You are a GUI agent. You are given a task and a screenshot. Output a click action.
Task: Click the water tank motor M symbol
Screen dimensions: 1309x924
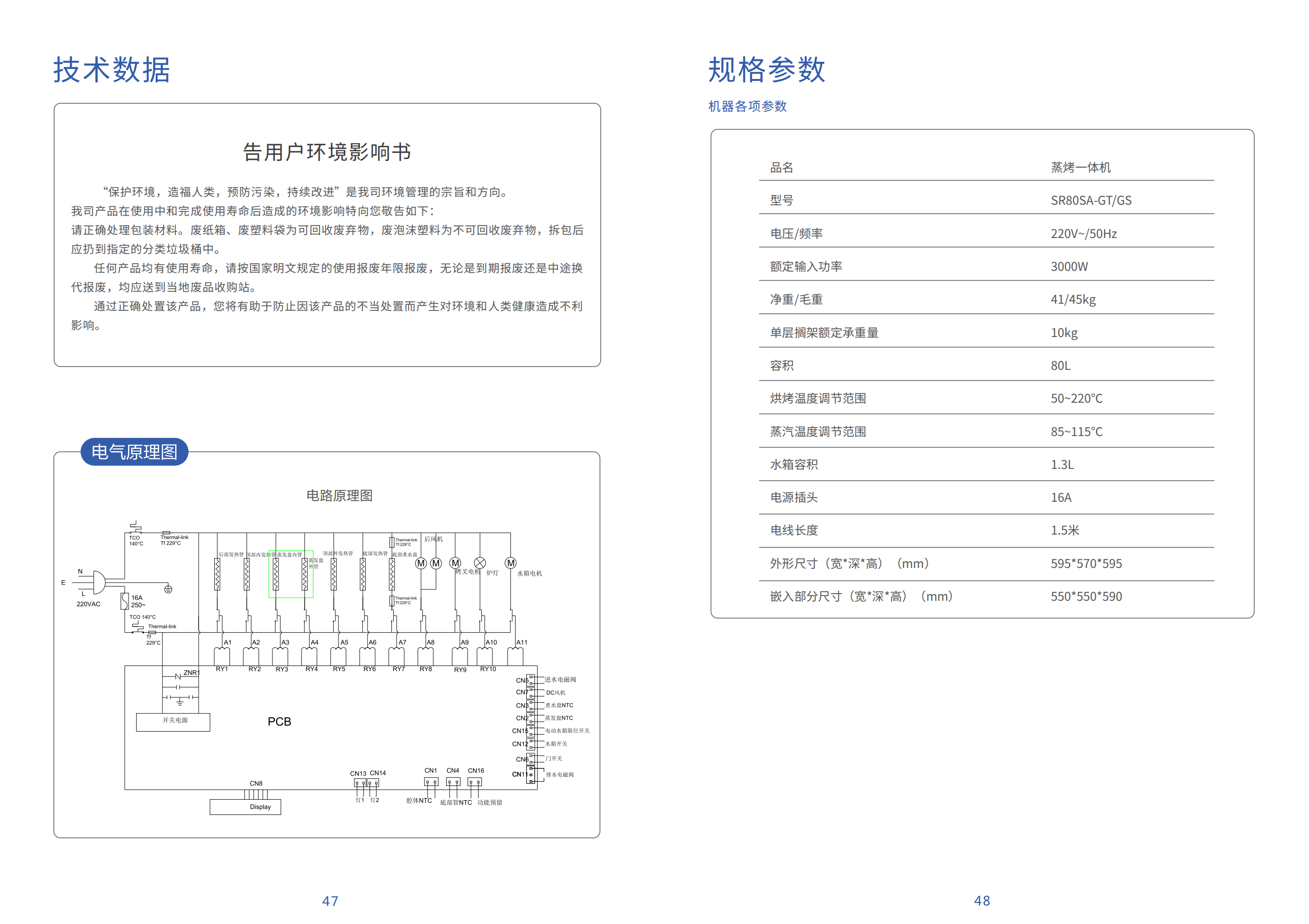[511, 563]
